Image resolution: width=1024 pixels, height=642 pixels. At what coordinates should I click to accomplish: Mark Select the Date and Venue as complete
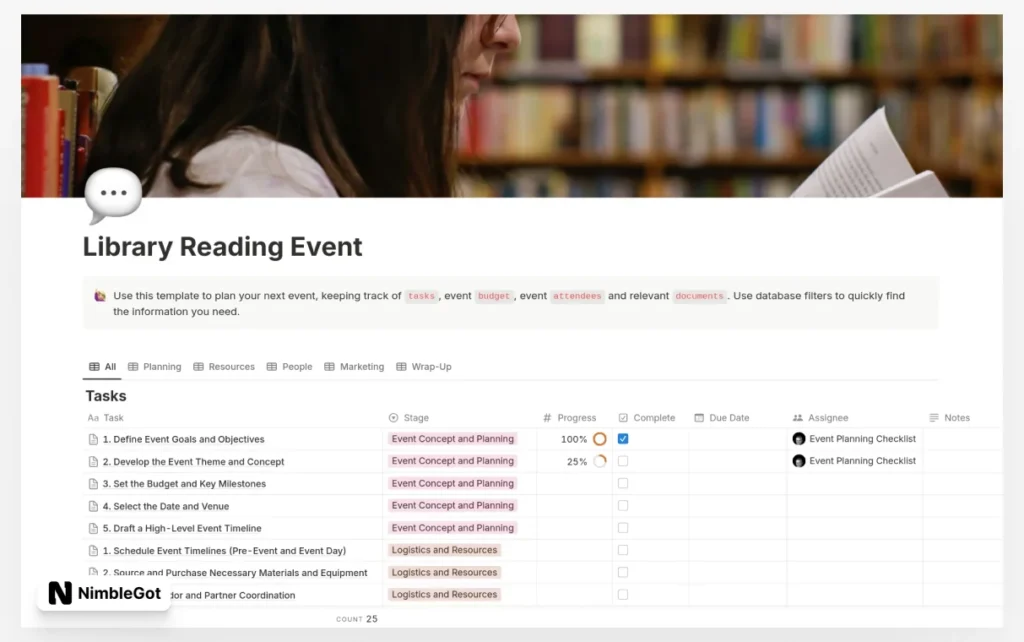[623, 505]
